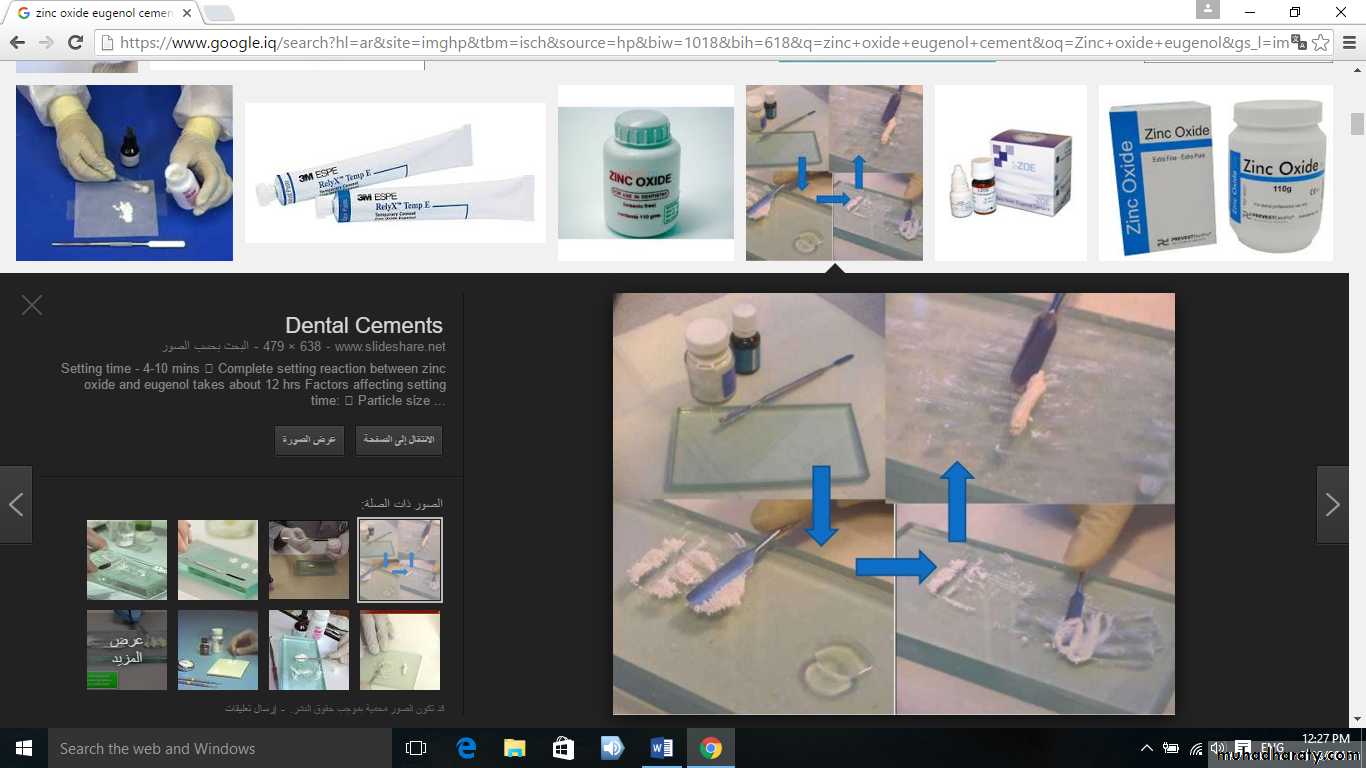Click the Chrome address bar URL field
This screenshot has height=768, width=1366.
point(700,42)
